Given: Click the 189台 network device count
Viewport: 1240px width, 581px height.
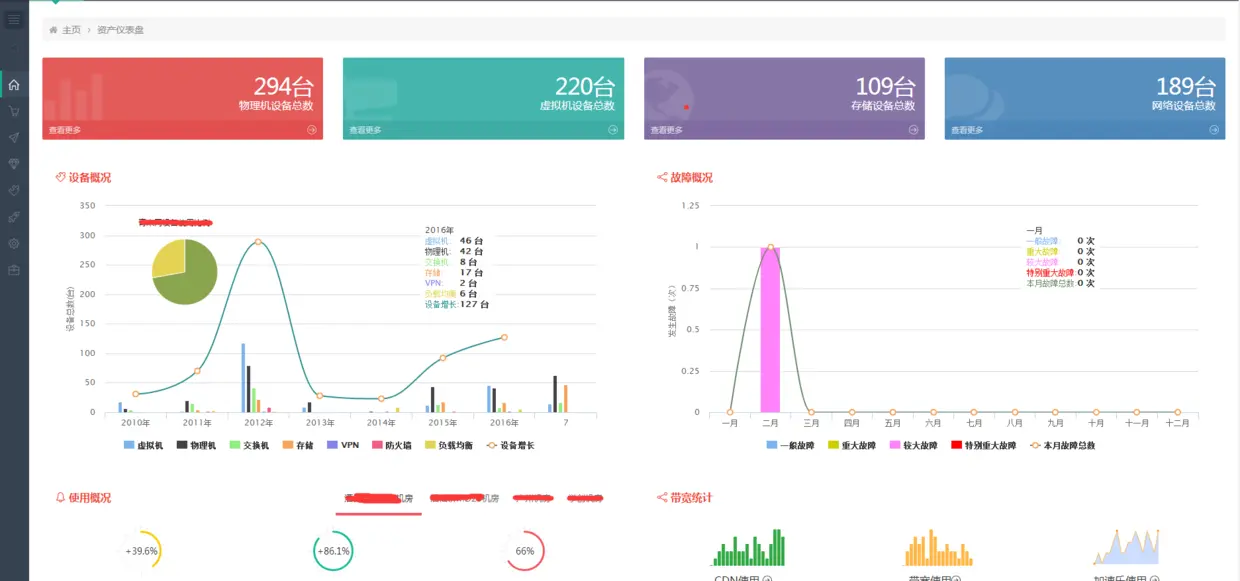Looking at the screenshot, I should (x=1186, y=87).
